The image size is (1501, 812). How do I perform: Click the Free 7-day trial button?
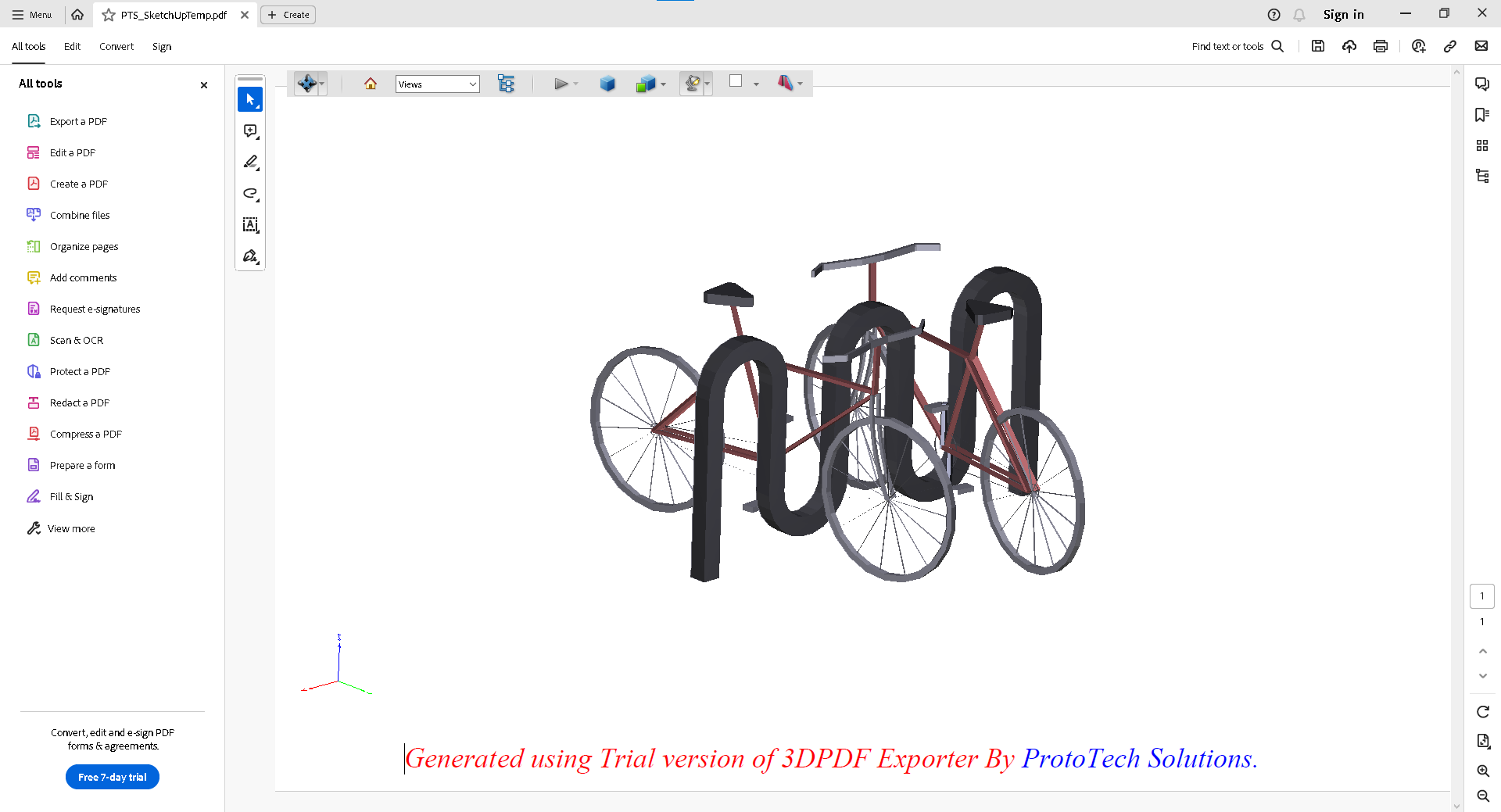(x=113, y=777)
